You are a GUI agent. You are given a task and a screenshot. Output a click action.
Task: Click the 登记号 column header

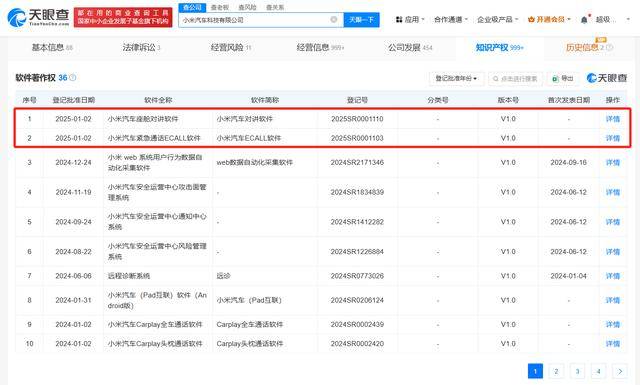(x=357, y=100)
